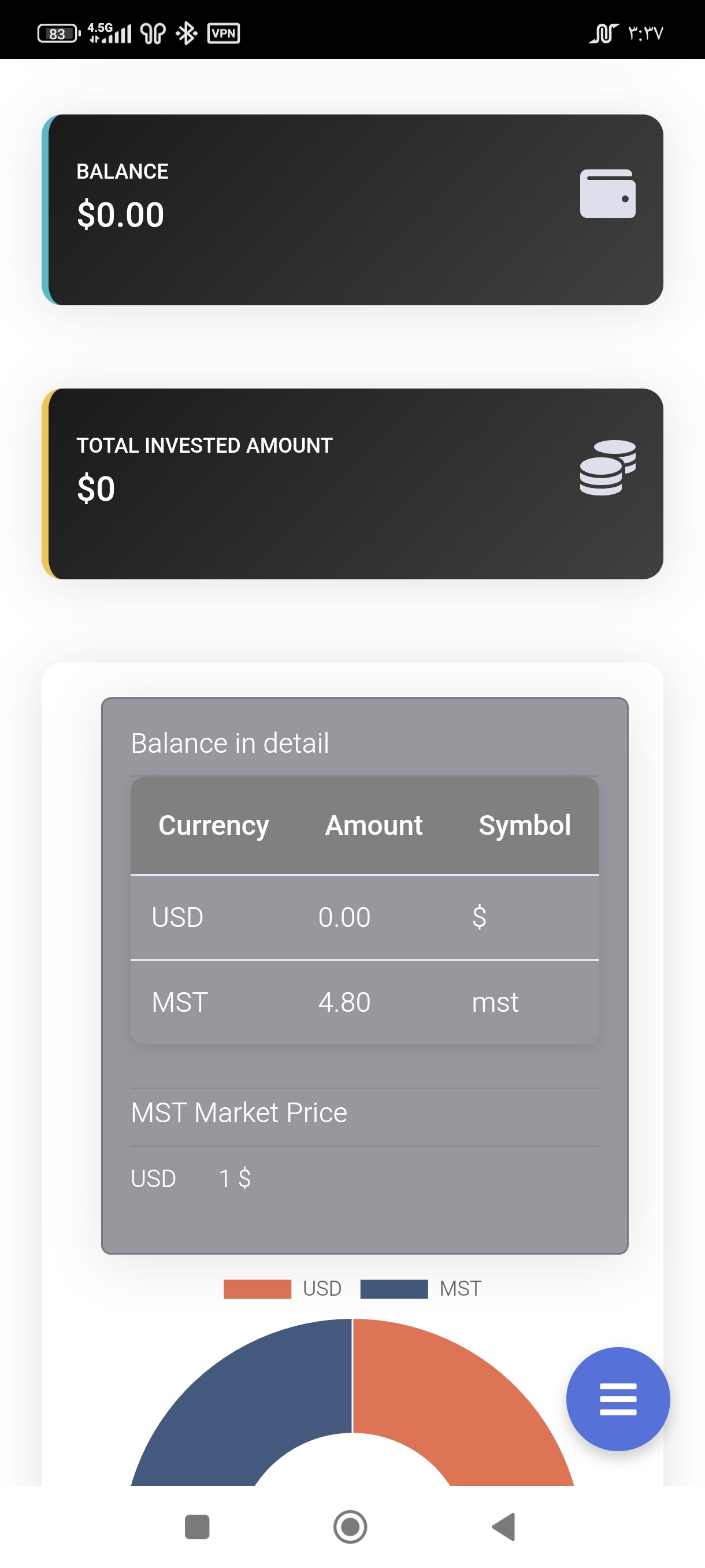Click the orange USD legend color box

(257, 1289)
